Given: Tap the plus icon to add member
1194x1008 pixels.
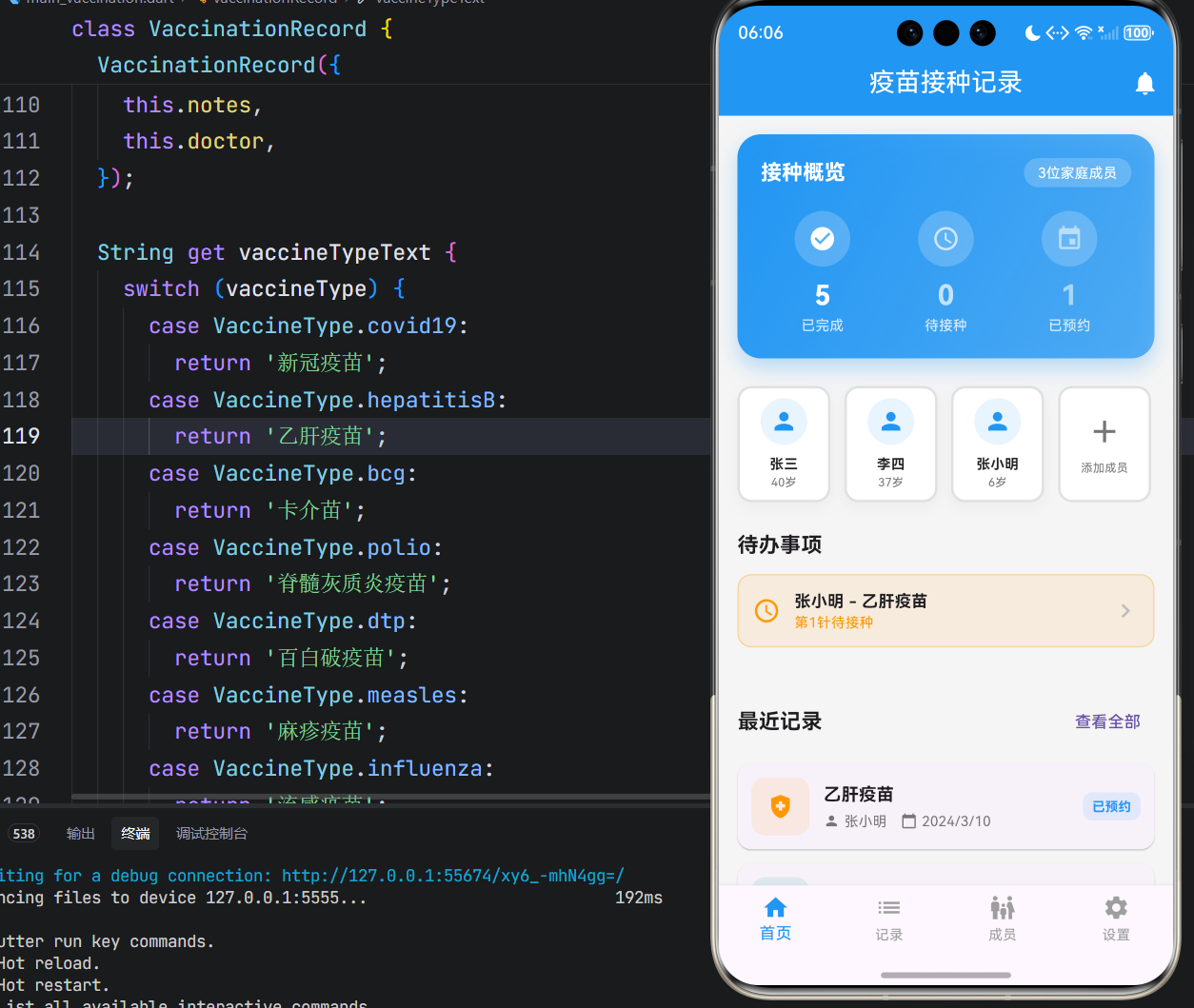Looking at the screenshot, I should pyautogui.click(x=1104, y=431).
